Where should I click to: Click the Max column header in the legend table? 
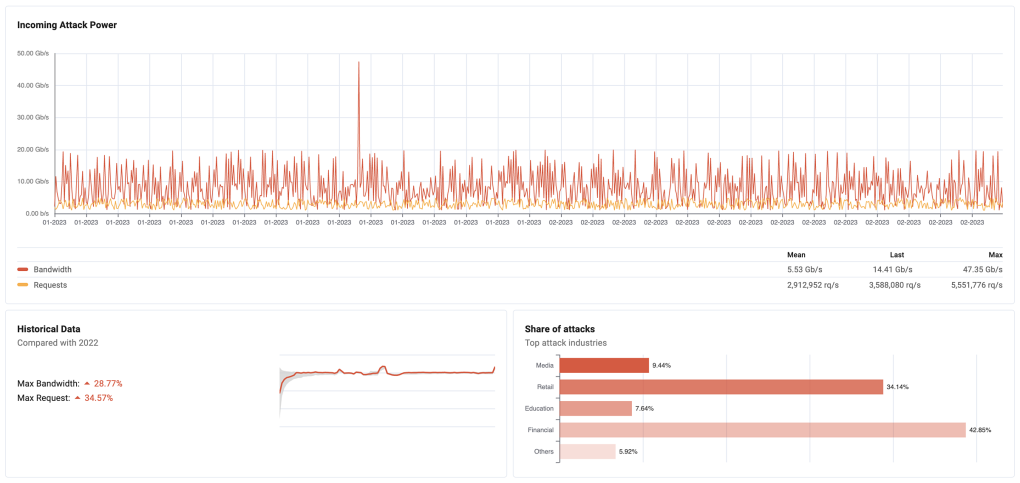(994, 255)
